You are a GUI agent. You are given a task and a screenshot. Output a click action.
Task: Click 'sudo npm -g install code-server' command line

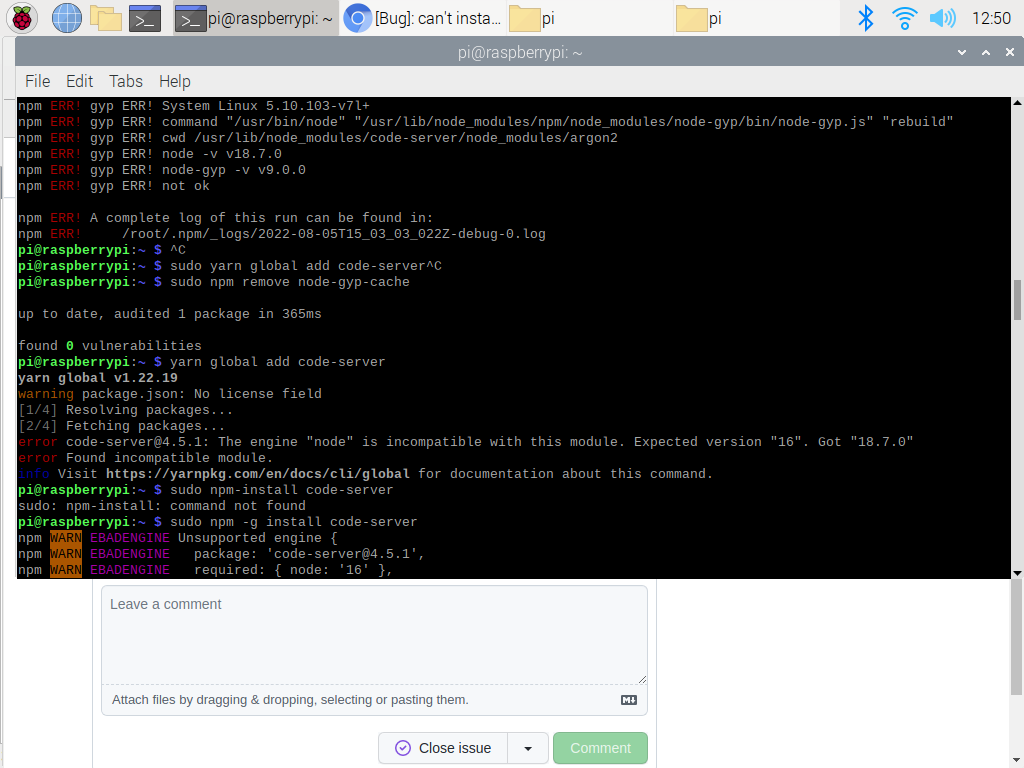click(293, 522)
